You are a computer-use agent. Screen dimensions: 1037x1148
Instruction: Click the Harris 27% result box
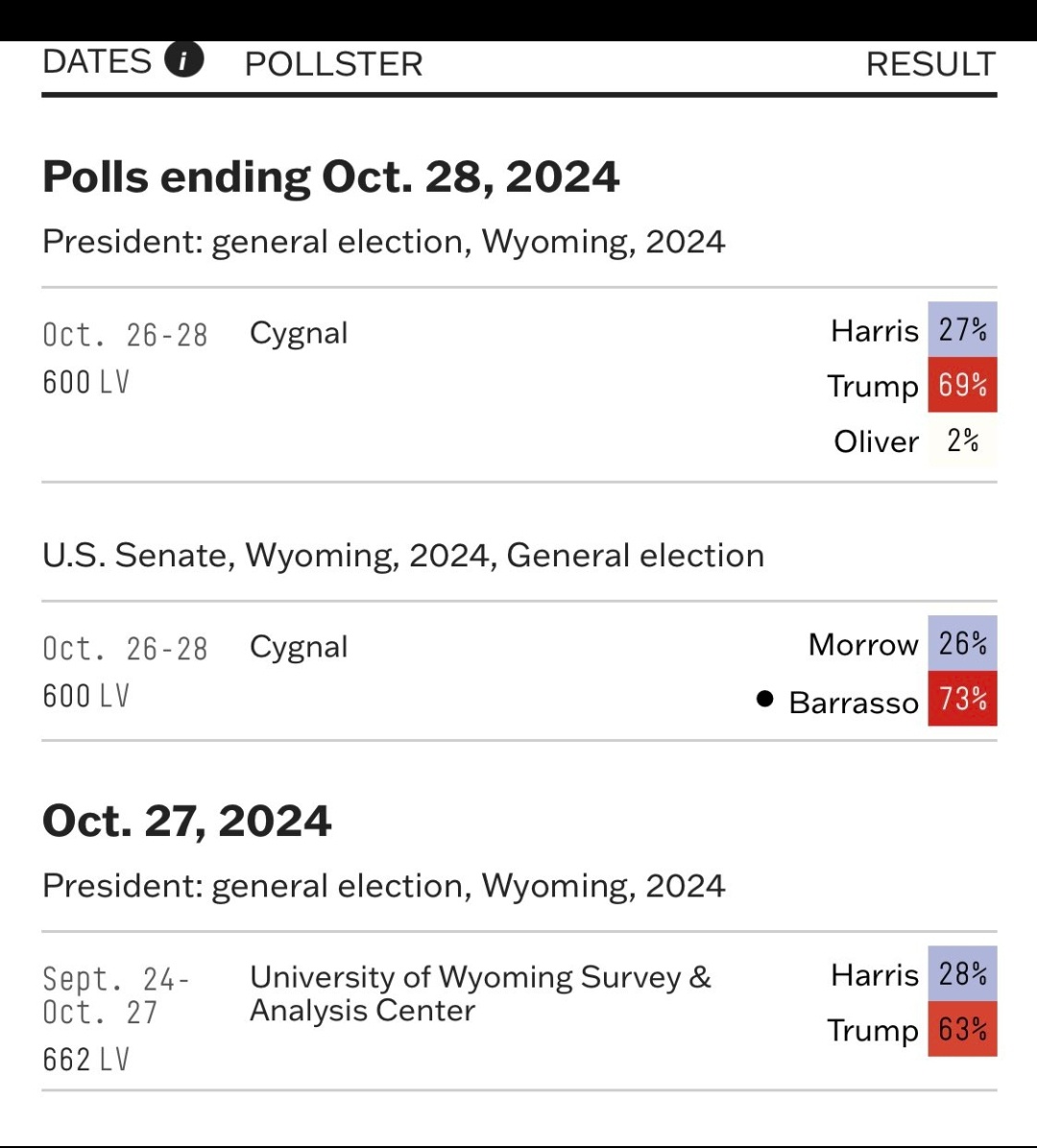coord(962,329)
